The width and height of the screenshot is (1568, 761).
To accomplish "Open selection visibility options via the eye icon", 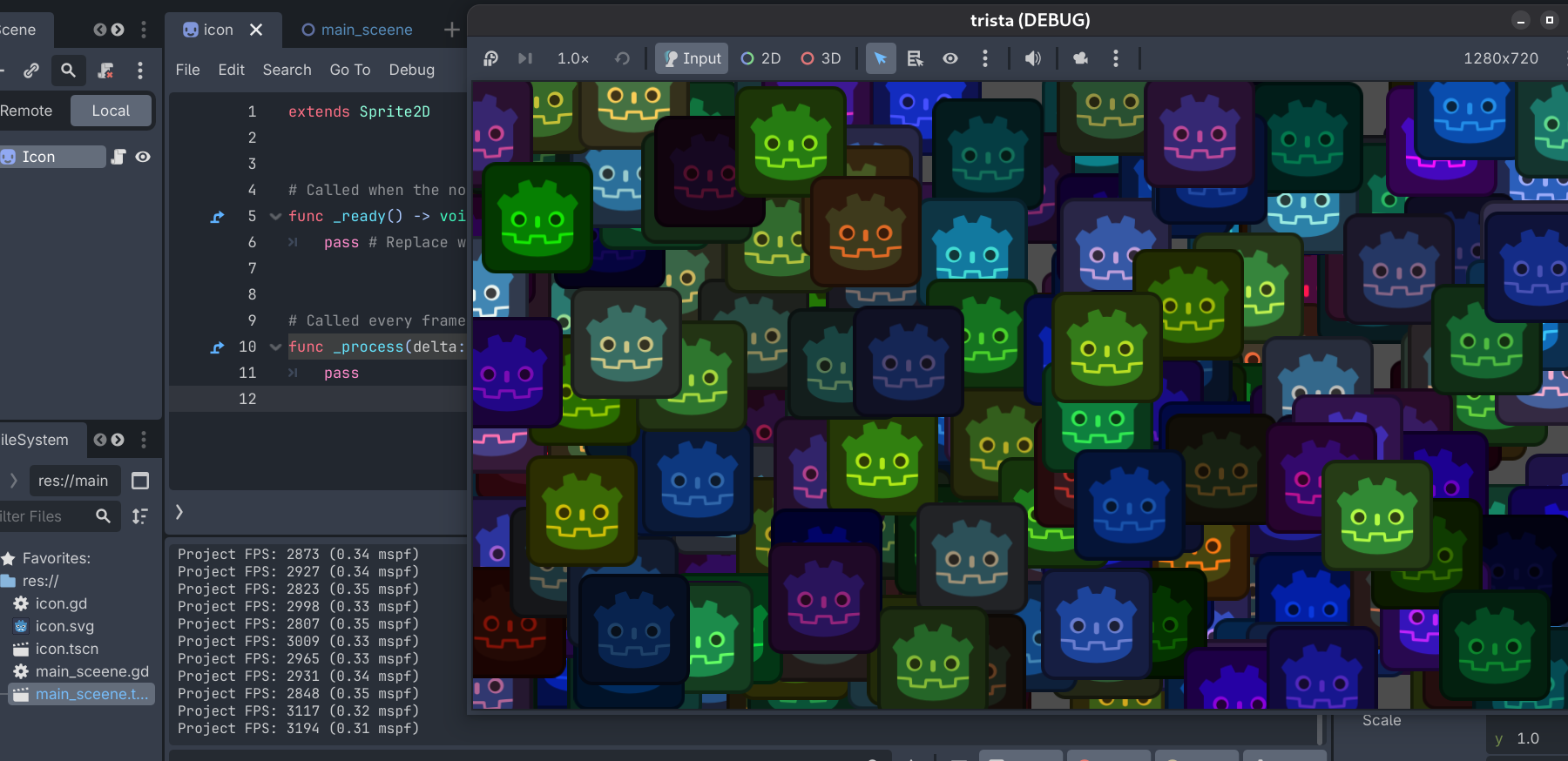I will (950, 58).
